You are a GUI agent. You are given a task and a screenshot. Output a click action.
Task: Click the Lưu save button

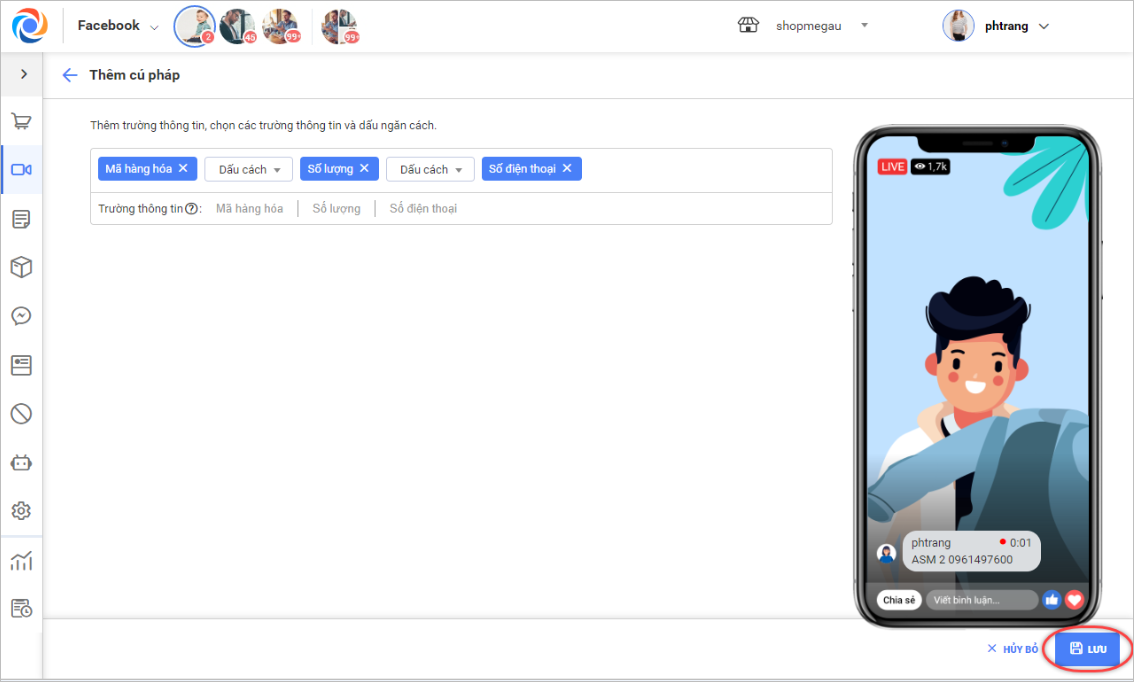point(1088,649)
